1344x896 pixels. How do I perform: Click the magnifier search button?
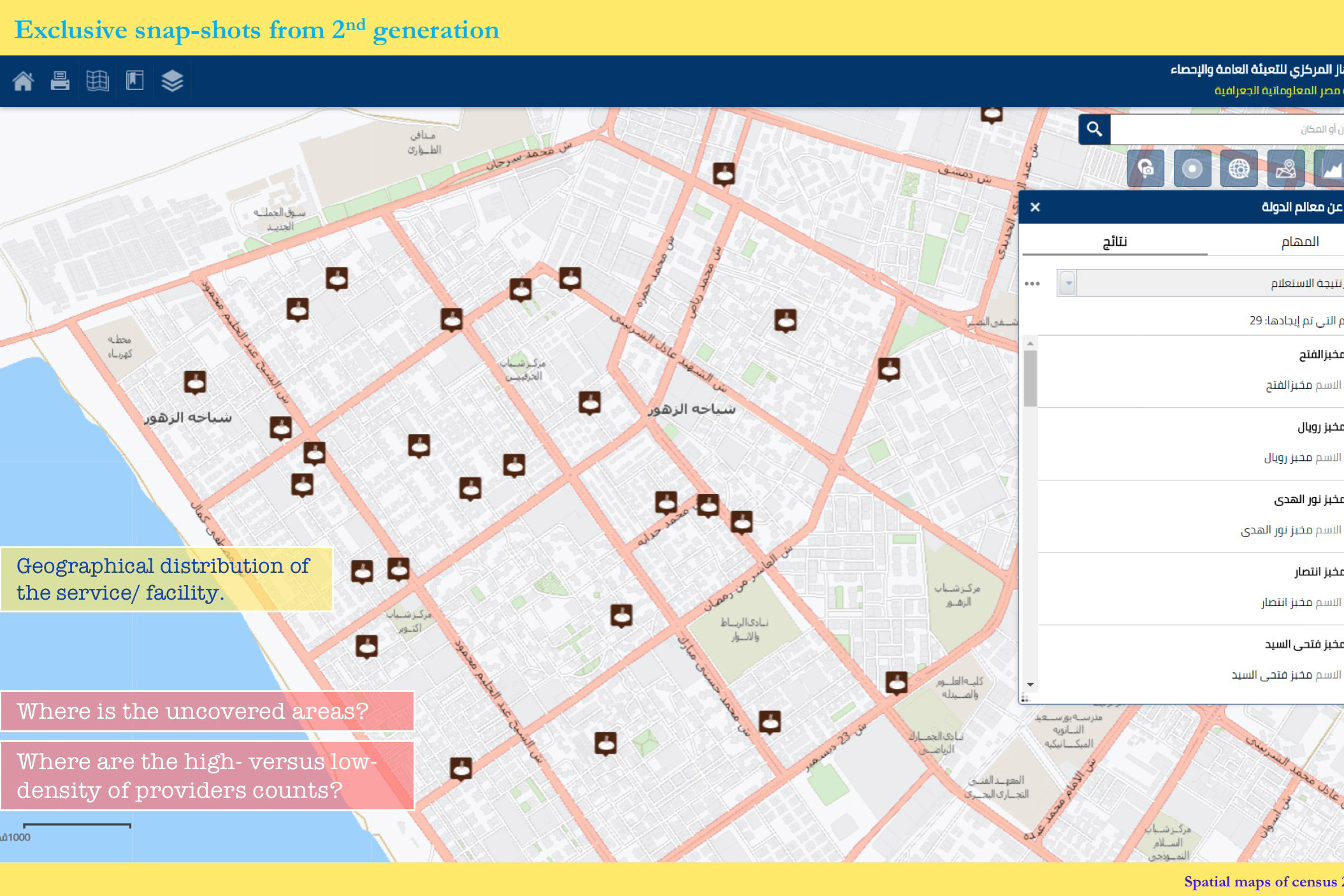pyautogui.click(x=1094, y=129)
